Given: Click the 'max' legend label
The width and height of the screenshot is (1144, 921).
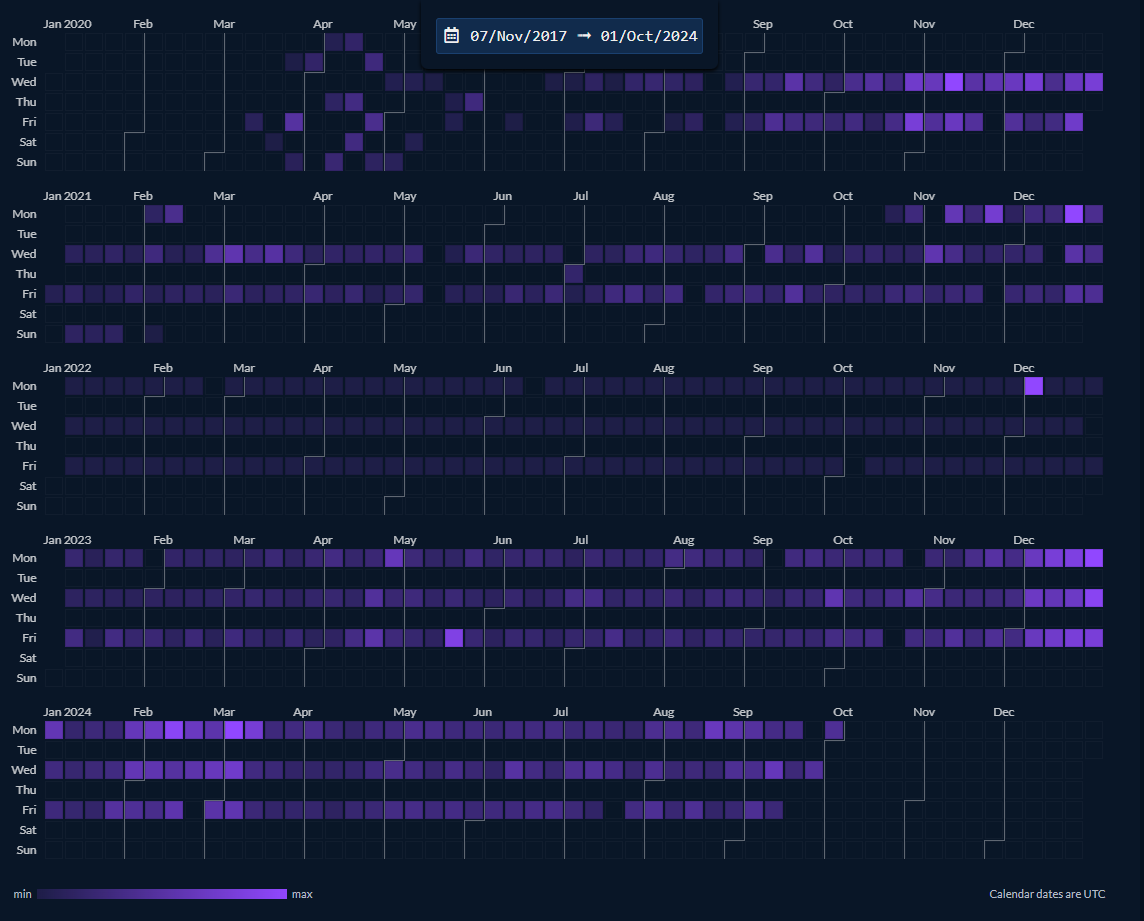Looking at the screenshot, I should (302, 894).
